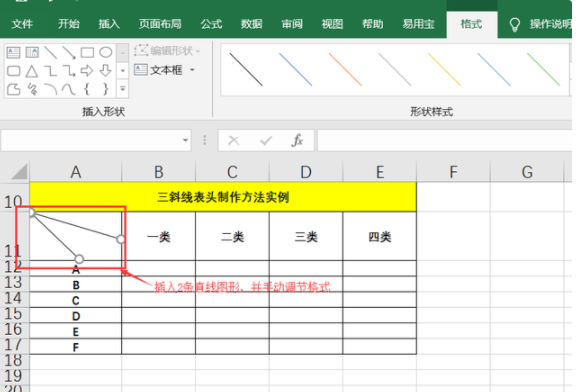Select column B header

(x=159, y=172)
